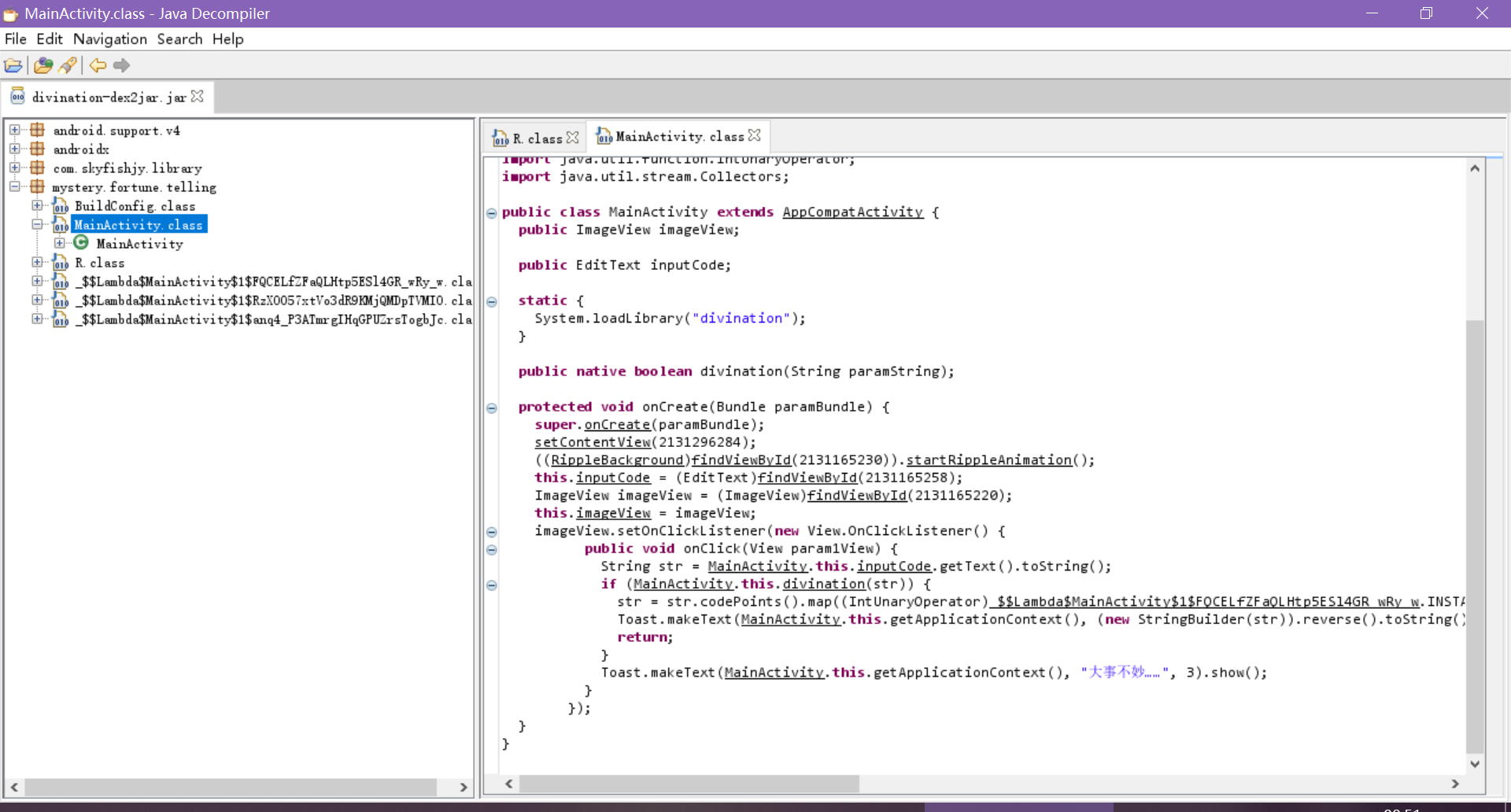Click the Search toolbar icon

pos(68,65)
